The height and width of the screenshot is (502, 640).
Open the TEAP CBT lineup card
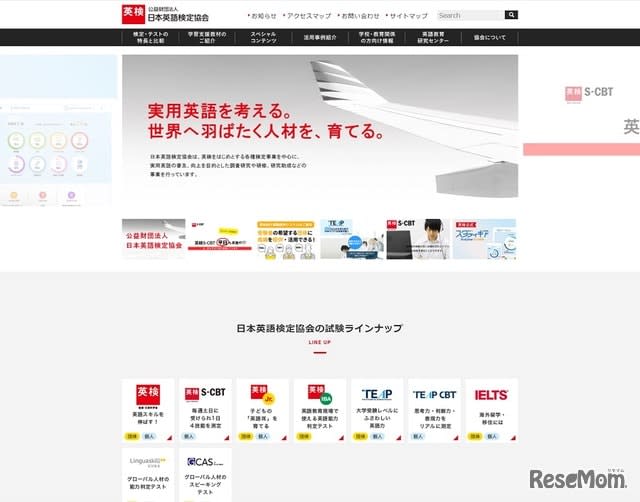(x=434, y=411)
